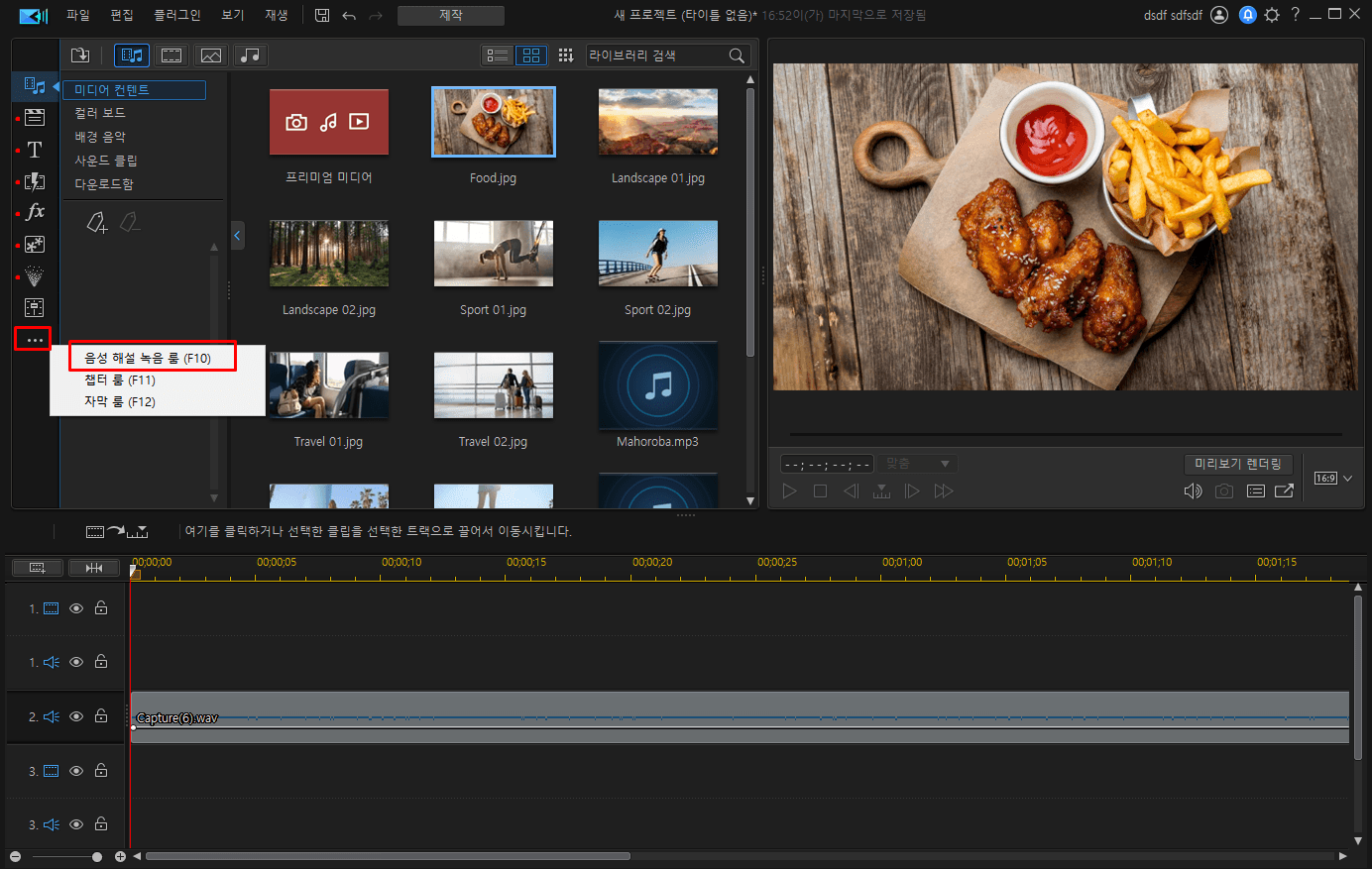The height and width of the screenshot is (869, 1372).
Task: Click the add new tag icon
Action: click(96, 222)
